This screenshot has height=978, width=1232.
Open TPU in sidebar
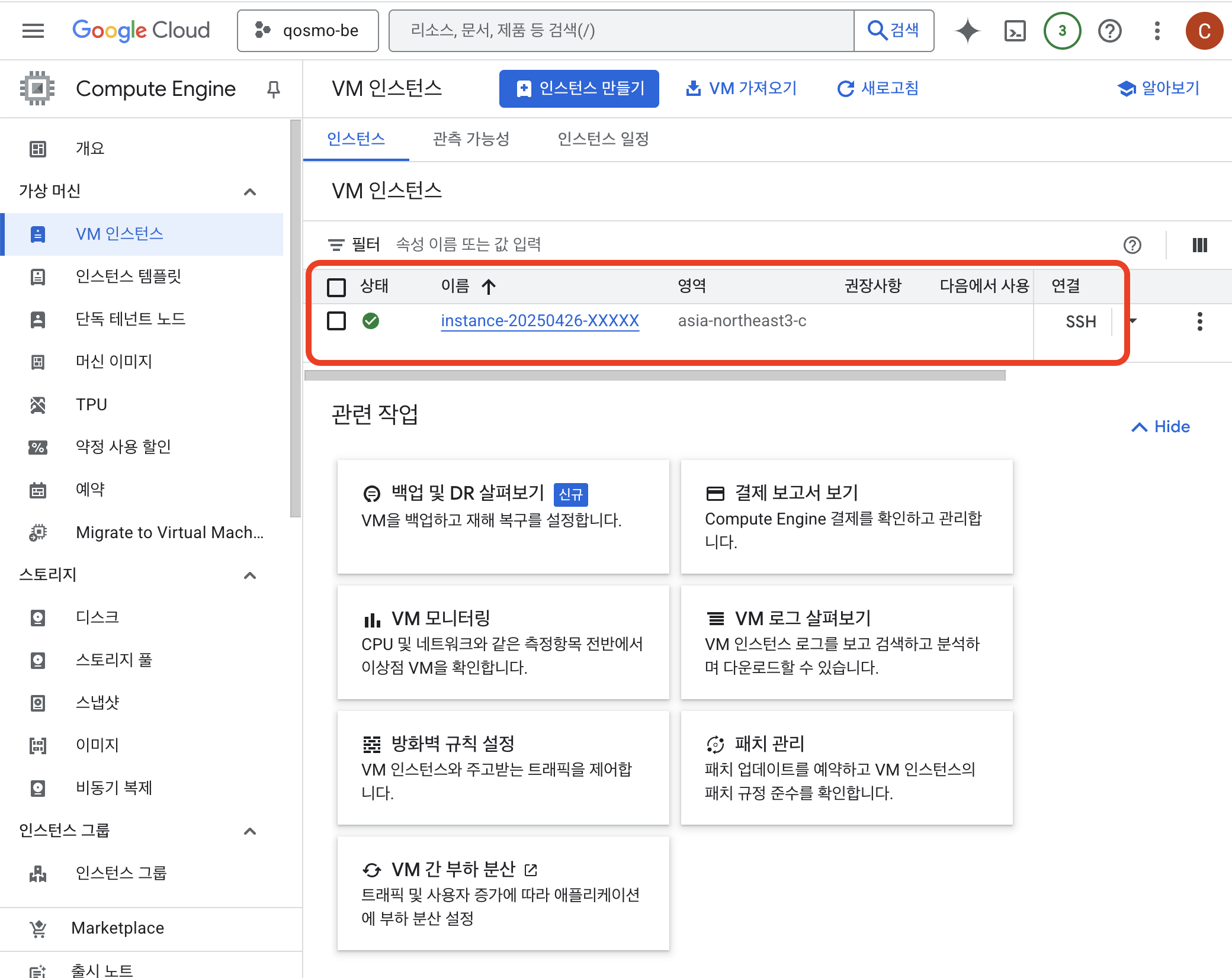(142, 404)
